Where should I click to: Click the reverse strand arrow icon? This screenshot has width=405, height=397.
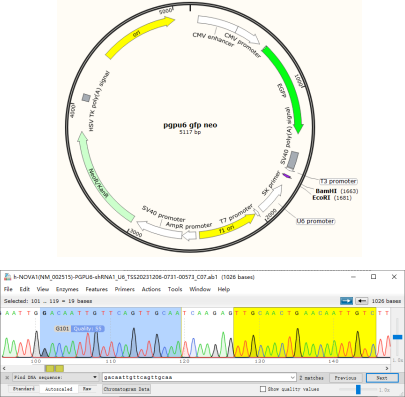[362, 301]
